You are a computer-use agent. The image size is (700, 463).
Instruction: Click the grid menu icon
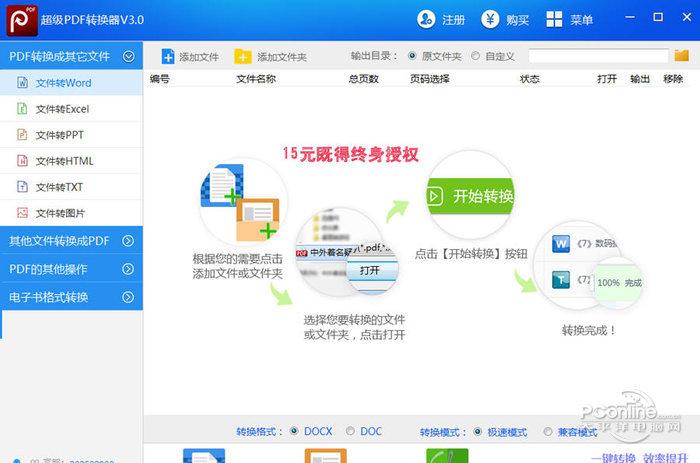[554, 19]
